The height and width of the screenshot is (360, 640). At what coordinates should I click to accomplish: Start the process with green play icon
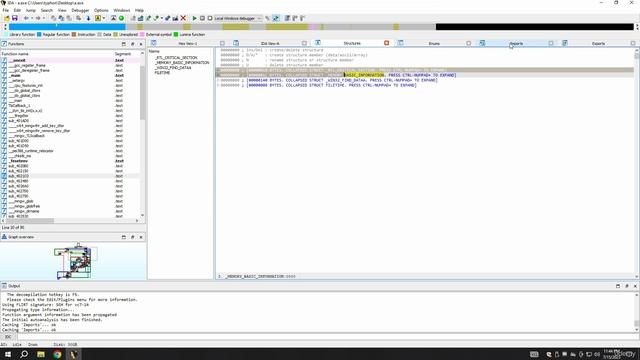(x=194, y=18)
